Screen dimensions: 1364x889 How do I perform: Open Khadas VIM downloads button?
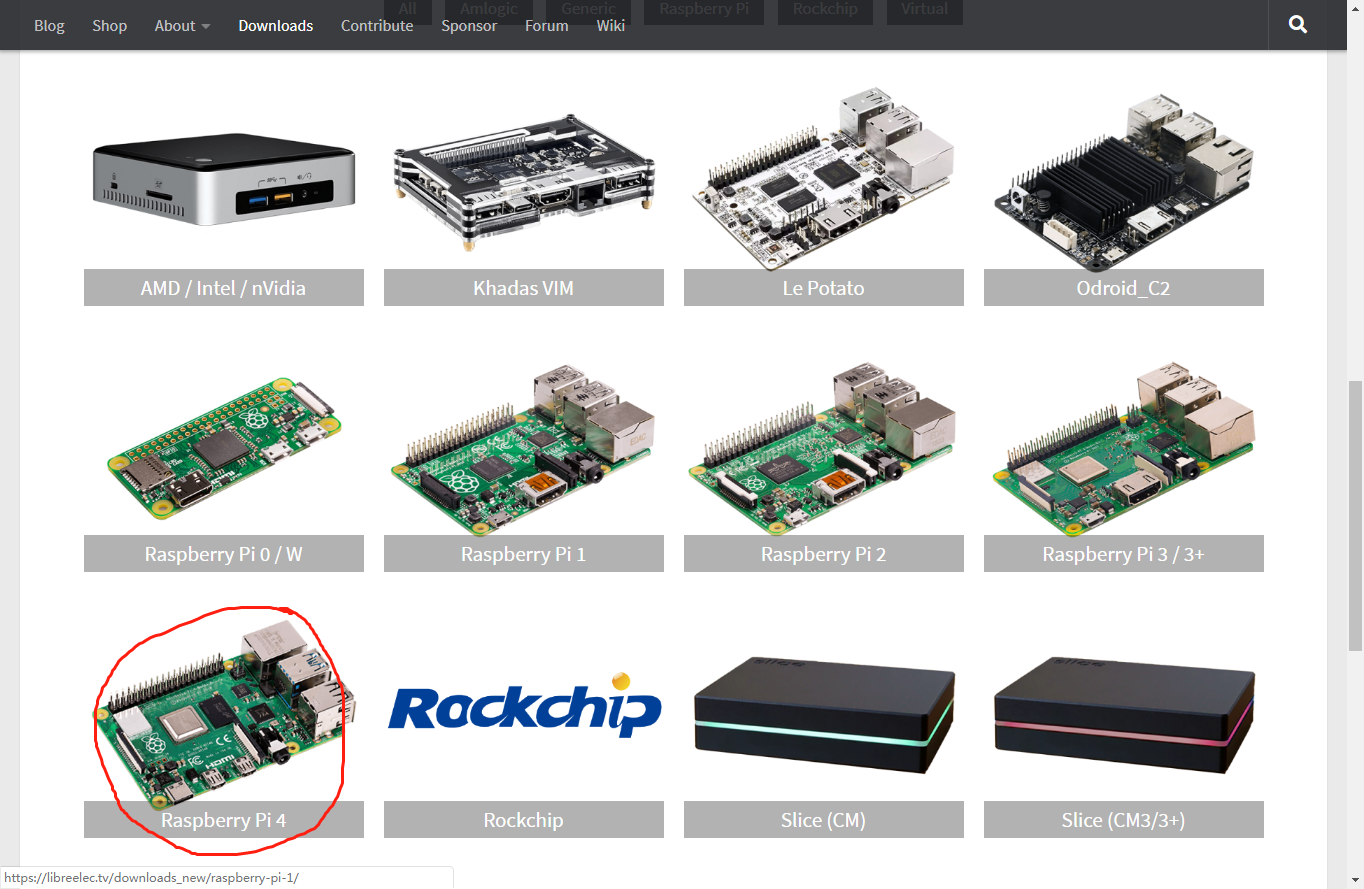(524, 288)
